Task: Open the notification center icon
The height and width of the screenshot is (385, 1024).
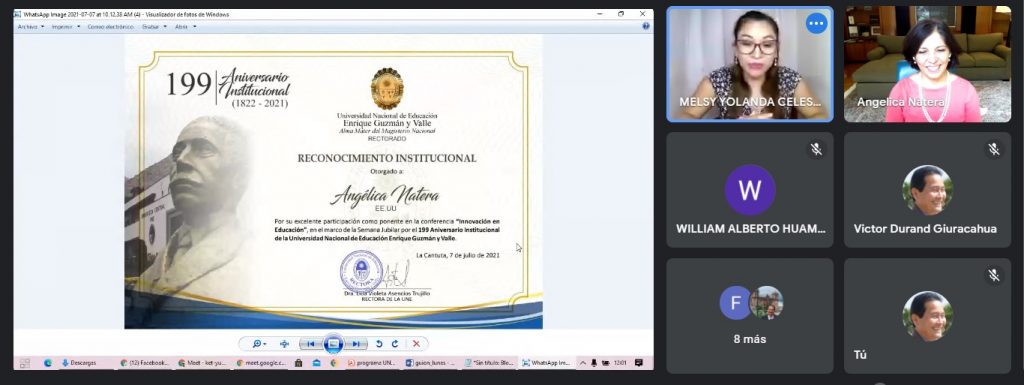Action: [638, 363]
